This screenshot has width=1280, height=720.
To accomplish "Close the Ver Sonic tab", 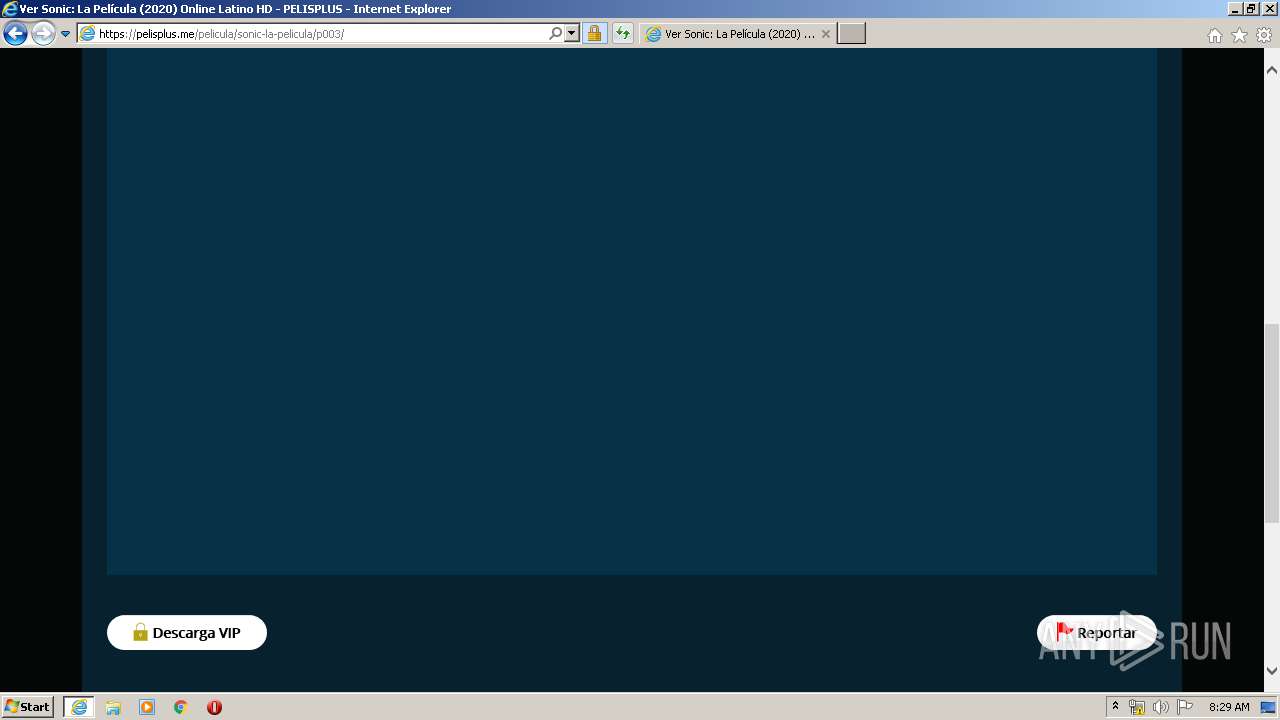I will click(x=826, y=34).
